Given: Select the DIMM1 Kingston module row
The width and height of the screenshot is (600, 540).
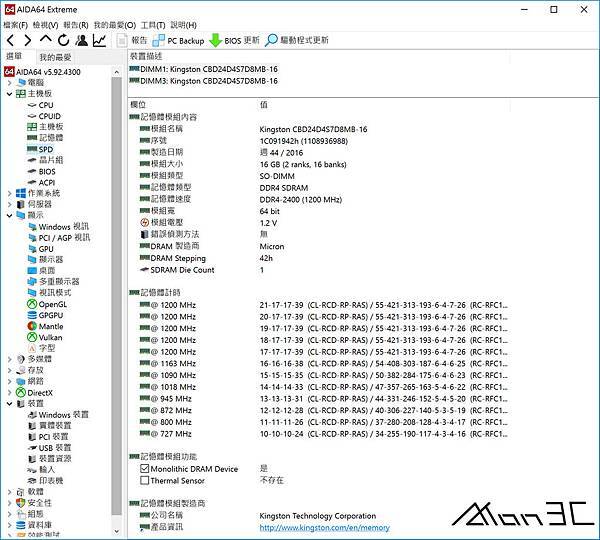Looking at the screenshot, I should pos(204,69).
